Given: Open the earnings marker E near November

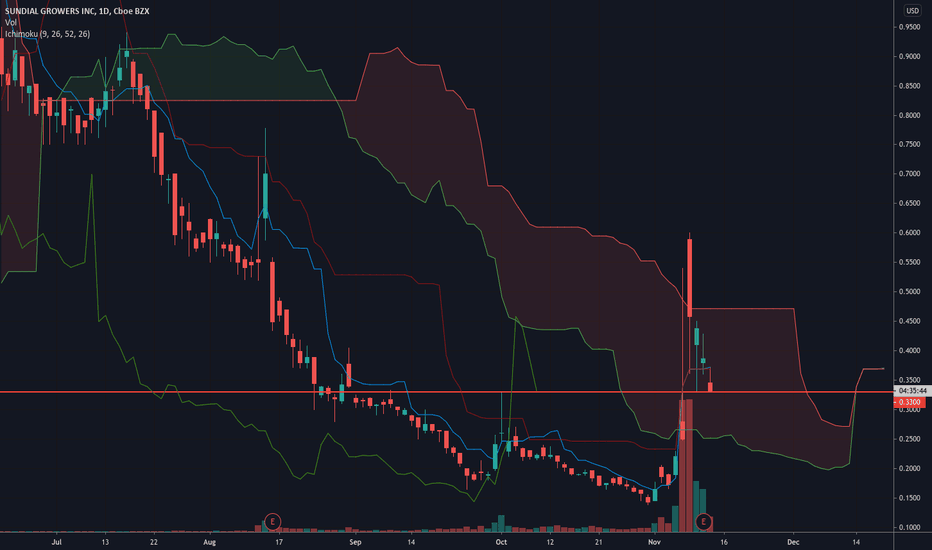Looking at the screenshot, I should coord(703,522).
